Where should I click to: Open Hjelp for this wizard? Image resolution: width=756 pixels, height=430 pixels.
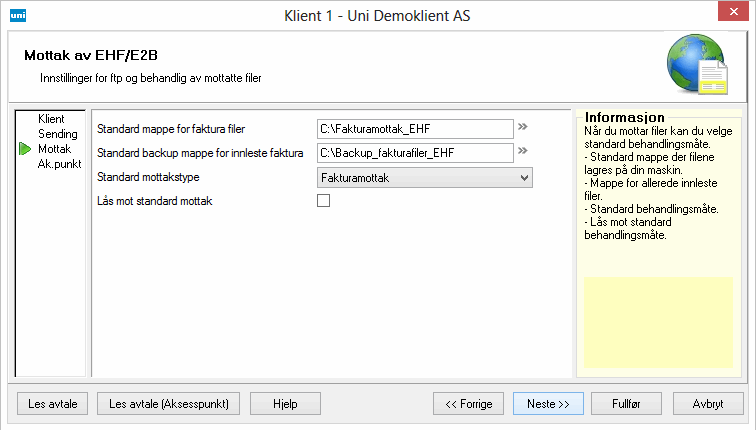click(285, 403)
